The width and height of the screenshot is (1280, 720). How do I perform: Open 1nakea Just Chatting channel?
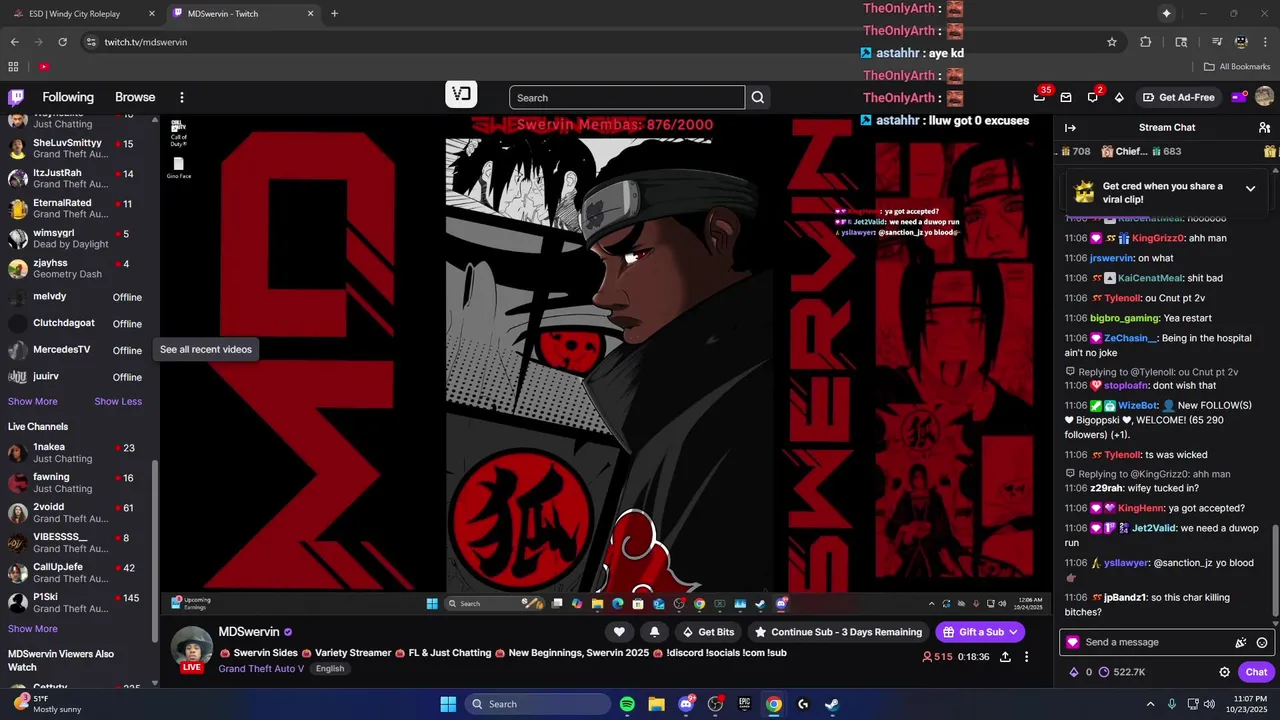click(x=78, y=452)
